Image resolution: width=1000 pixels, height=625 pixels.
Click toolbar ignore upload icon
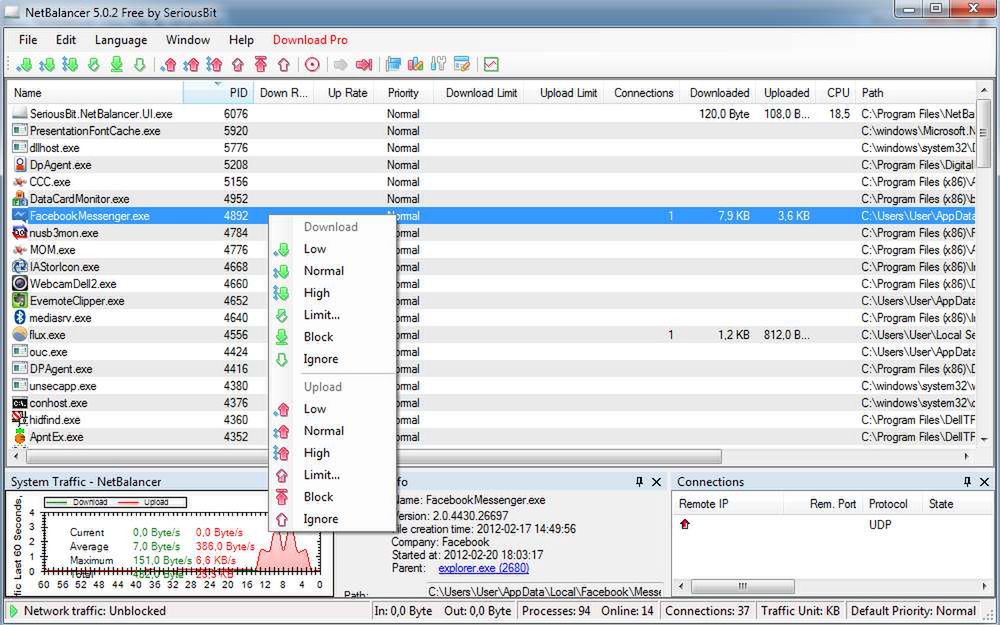[284, 64]
